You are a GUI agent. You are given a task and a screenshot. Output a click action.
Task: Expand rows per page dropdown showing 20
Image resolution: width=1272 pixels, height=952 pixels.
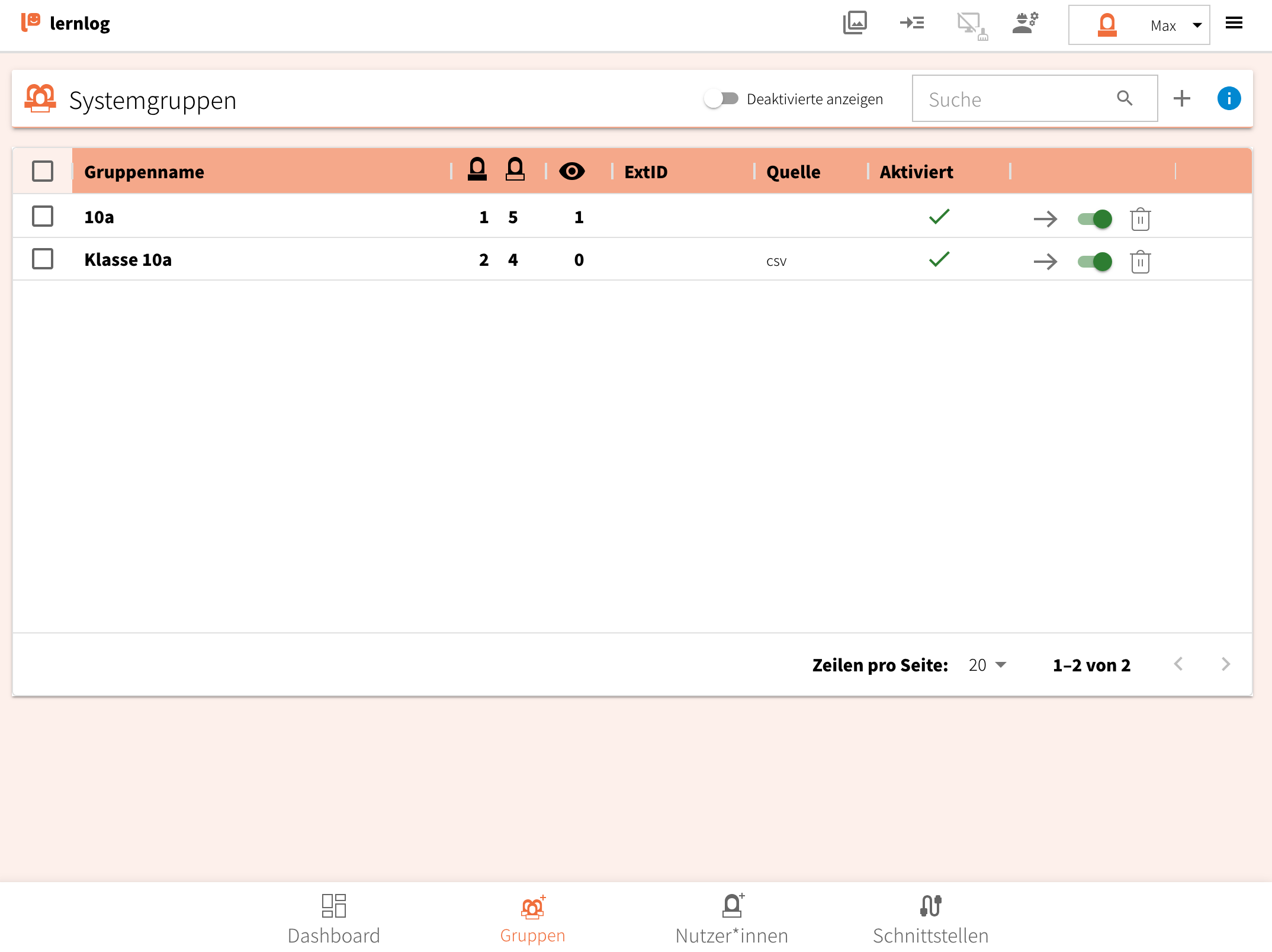click(x=987, y=665)
